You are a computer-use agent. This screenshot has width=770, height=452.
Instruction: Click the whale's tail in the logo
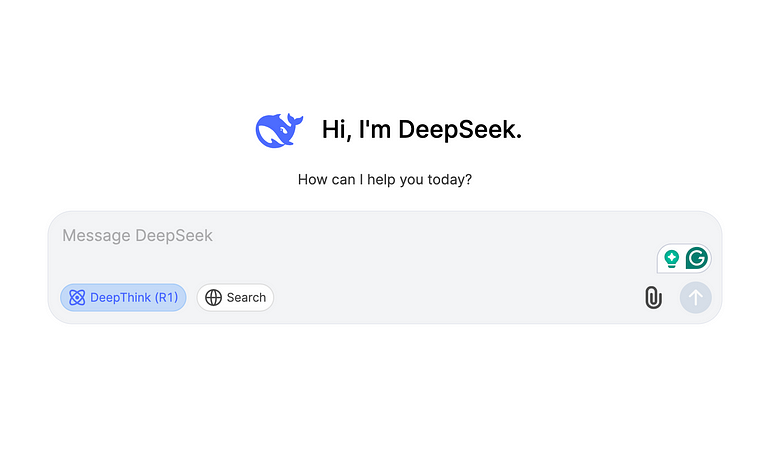295,120
